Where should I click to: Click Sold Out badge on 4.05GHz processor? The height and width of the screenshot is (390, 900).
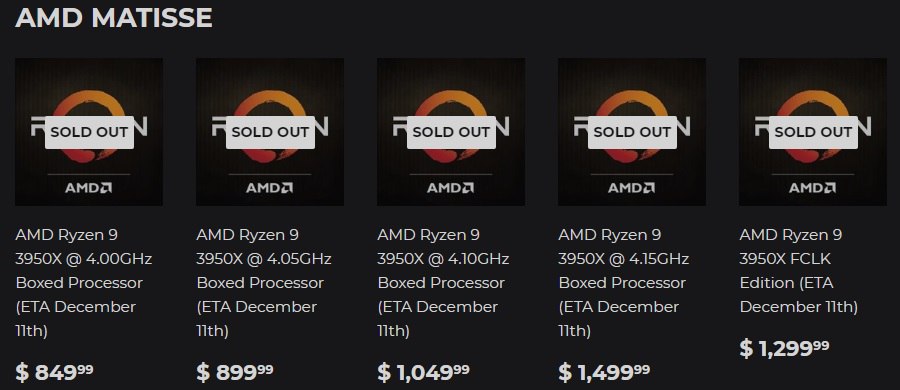(x=270, y=132)
